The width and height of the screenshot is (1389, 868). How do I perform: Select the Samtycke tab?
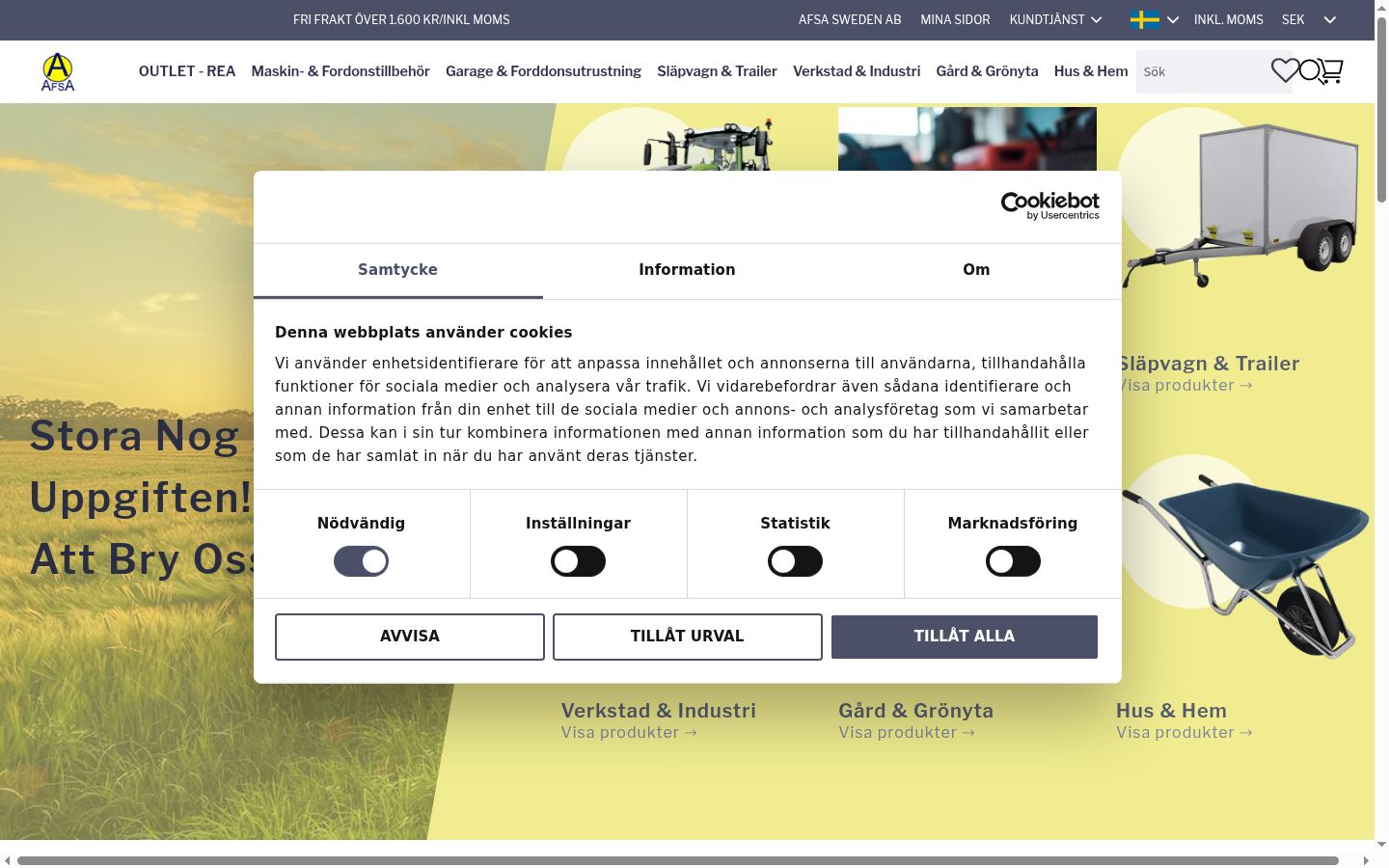[397, 270]
